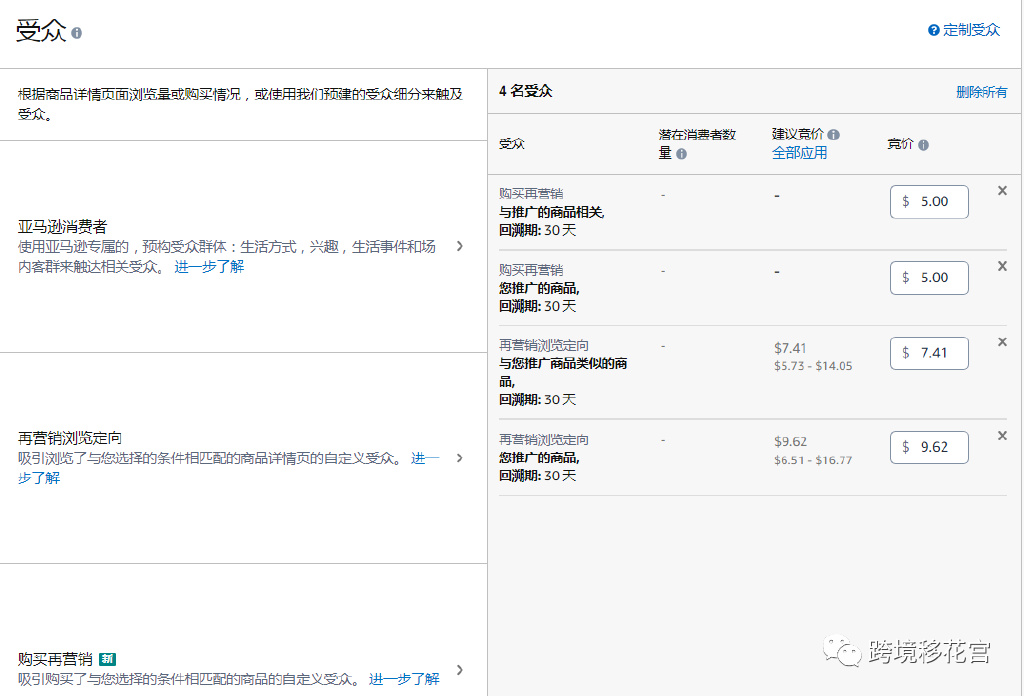
Task: Click 删除所有 to remove all audiences
Action: pyautogui.click(x=982, y=92)
